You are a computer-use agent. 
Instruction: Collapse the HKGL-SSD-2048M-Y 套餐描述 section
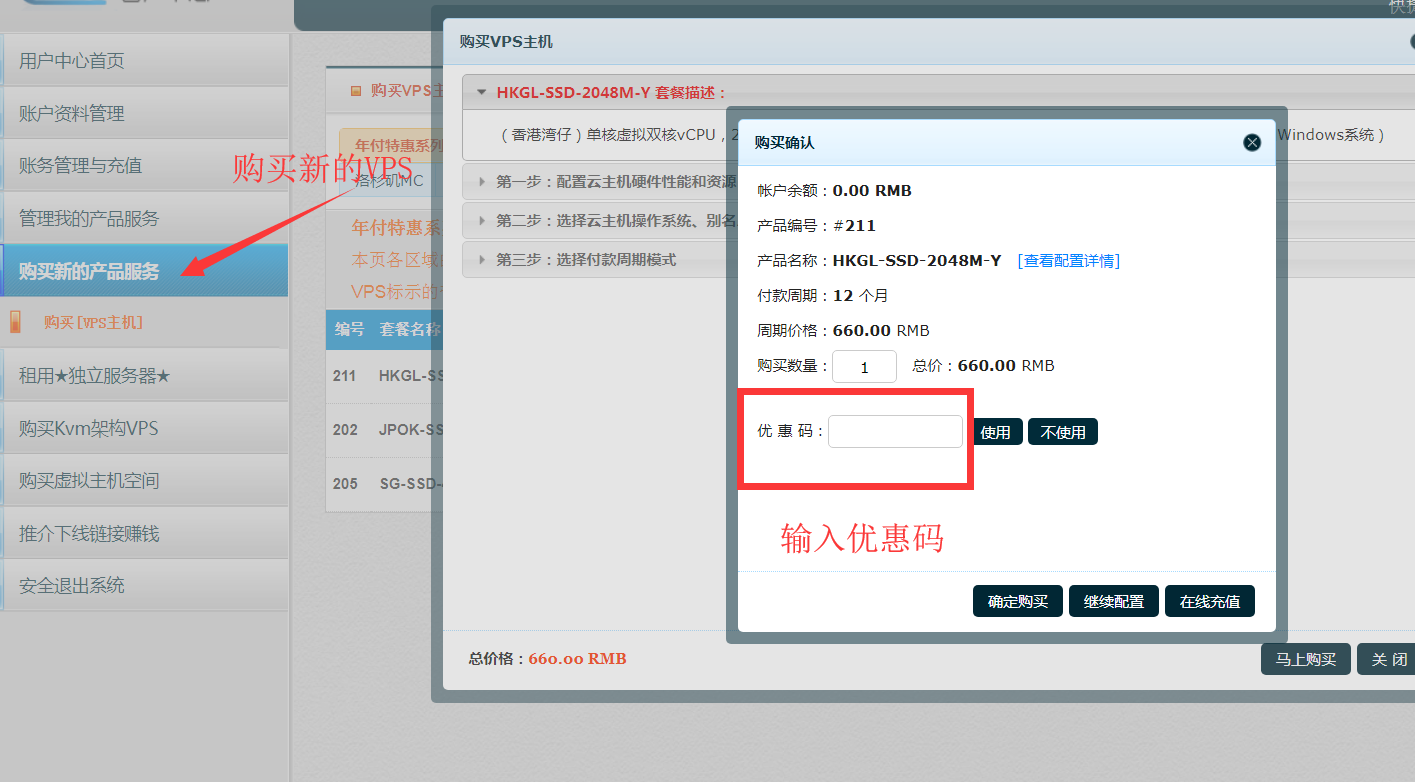[x=482, y=92]
